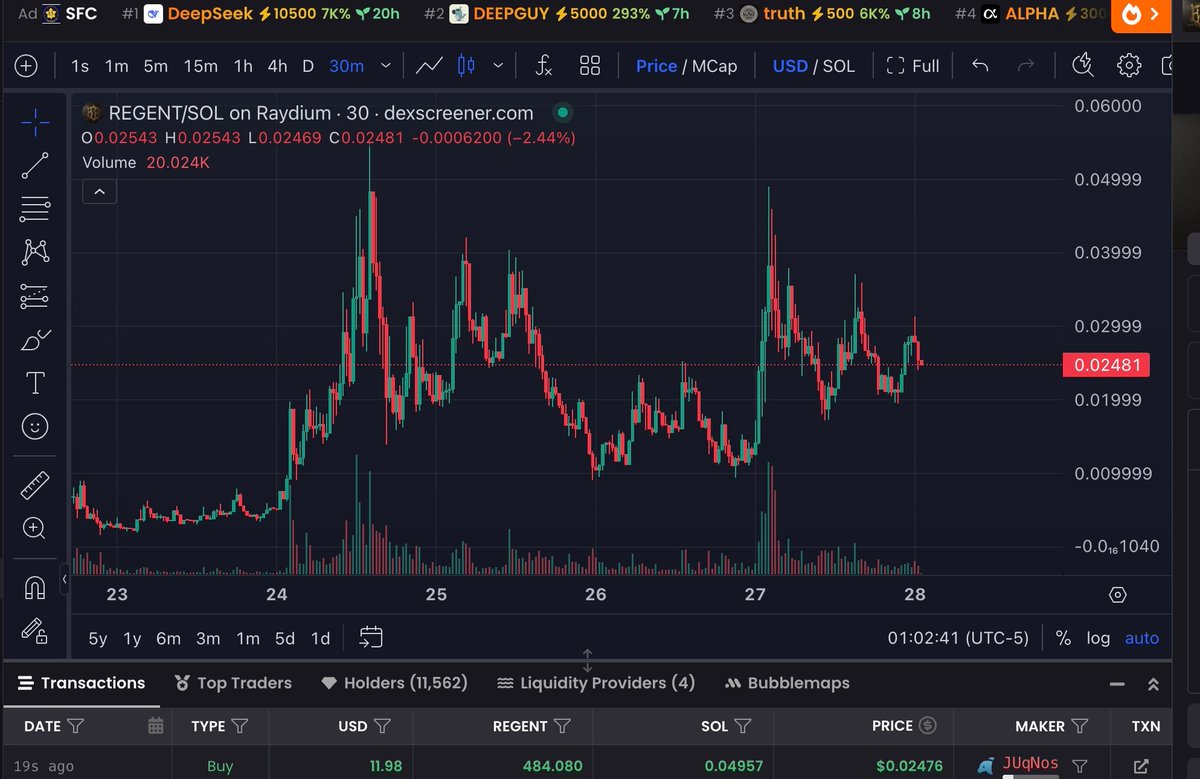1200x779 pixels.
Task: Open the candlestick chart style selector
Action: tap(466, 66)
